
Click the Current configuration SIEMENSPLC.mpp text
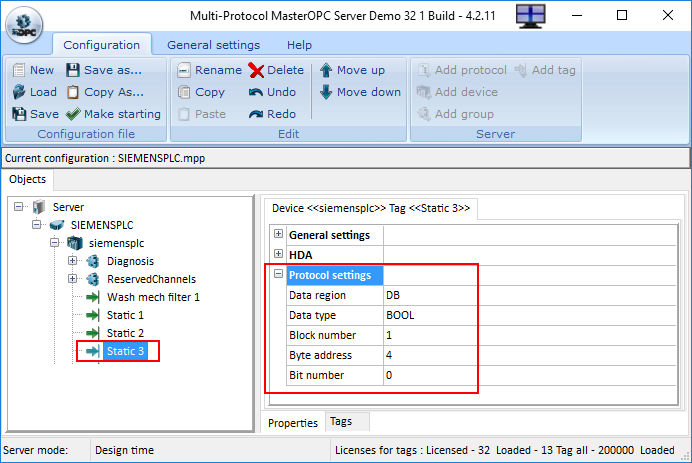coord(105,158)
